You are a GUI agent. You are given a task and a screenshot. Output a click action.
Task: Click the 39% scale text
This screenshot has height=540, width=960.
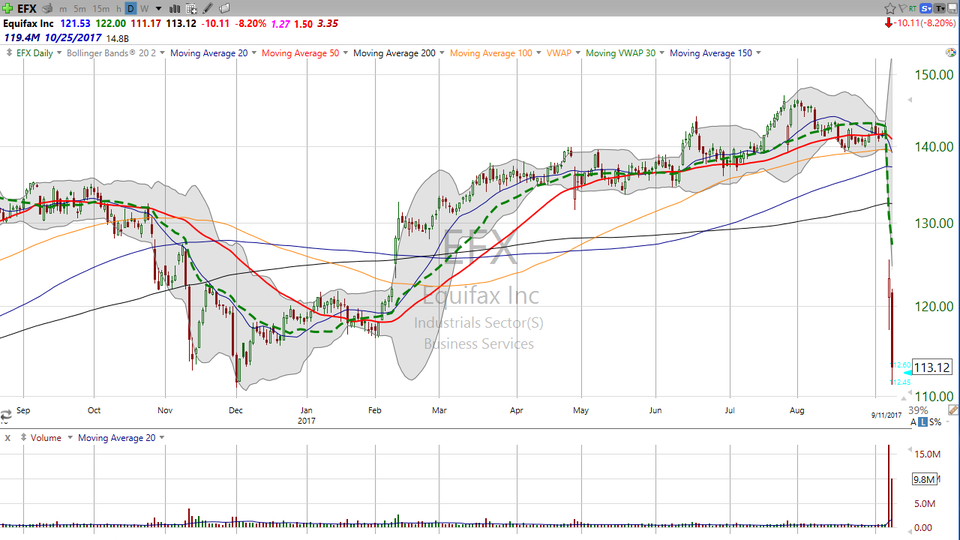pyautogui.click(x=918, y=410)
